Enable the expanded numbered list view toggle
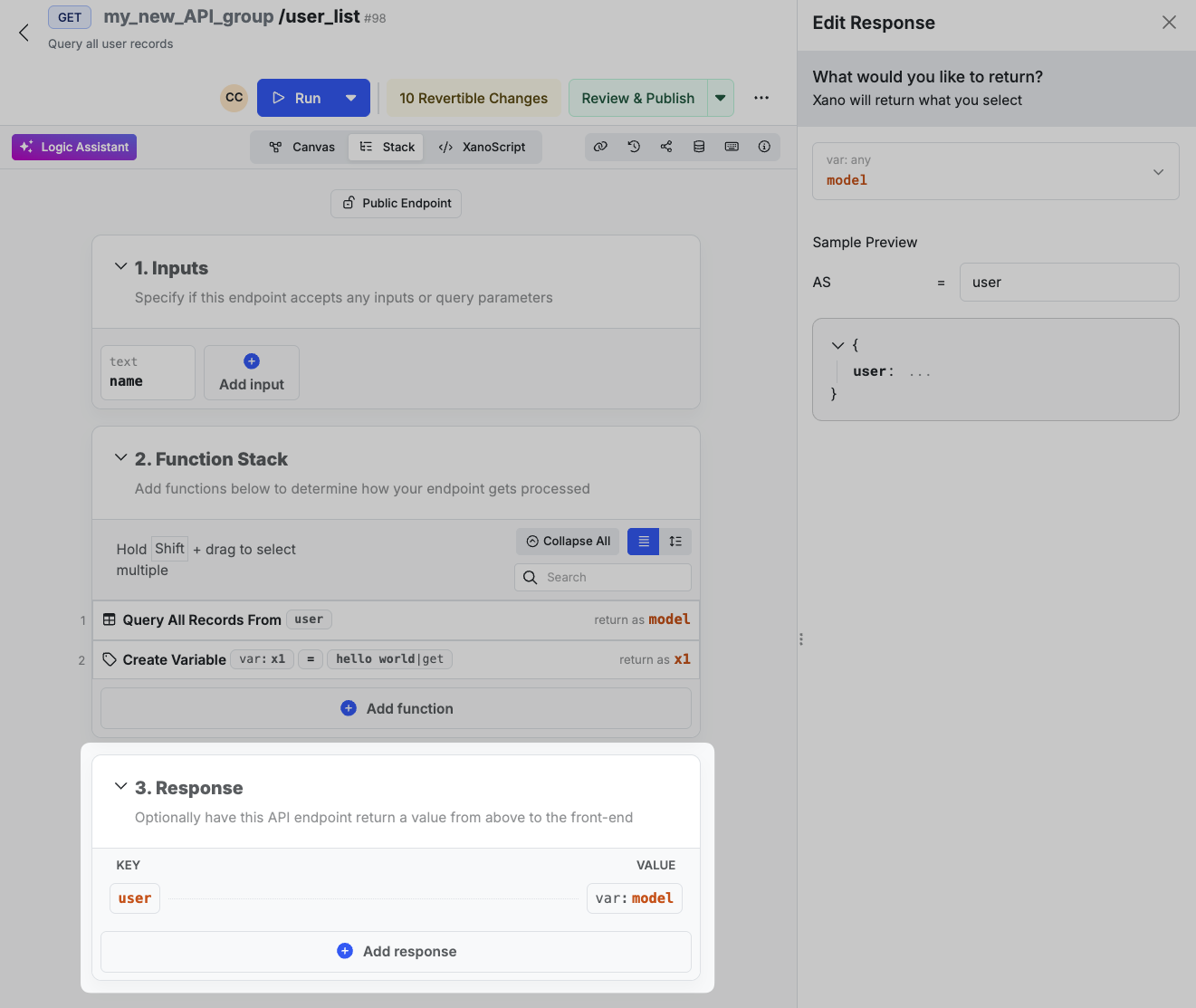The image size is (1196, 1008). (675, 542)
